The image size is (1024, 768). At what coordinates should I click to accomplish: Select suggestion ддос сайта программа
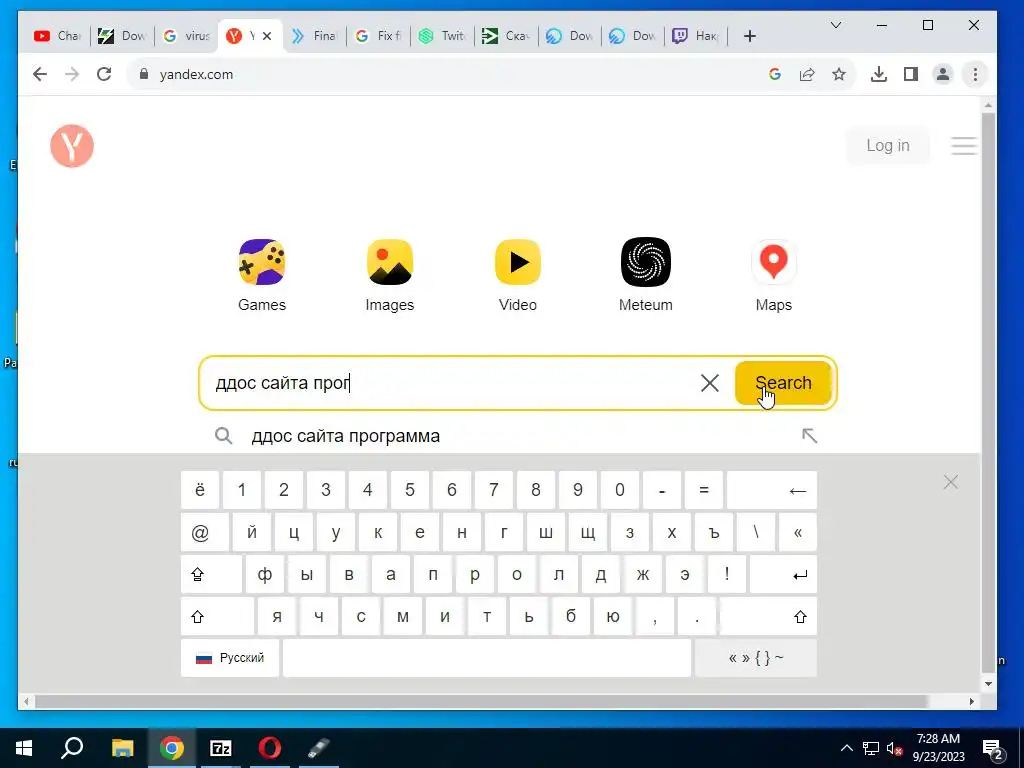point(345,436)
